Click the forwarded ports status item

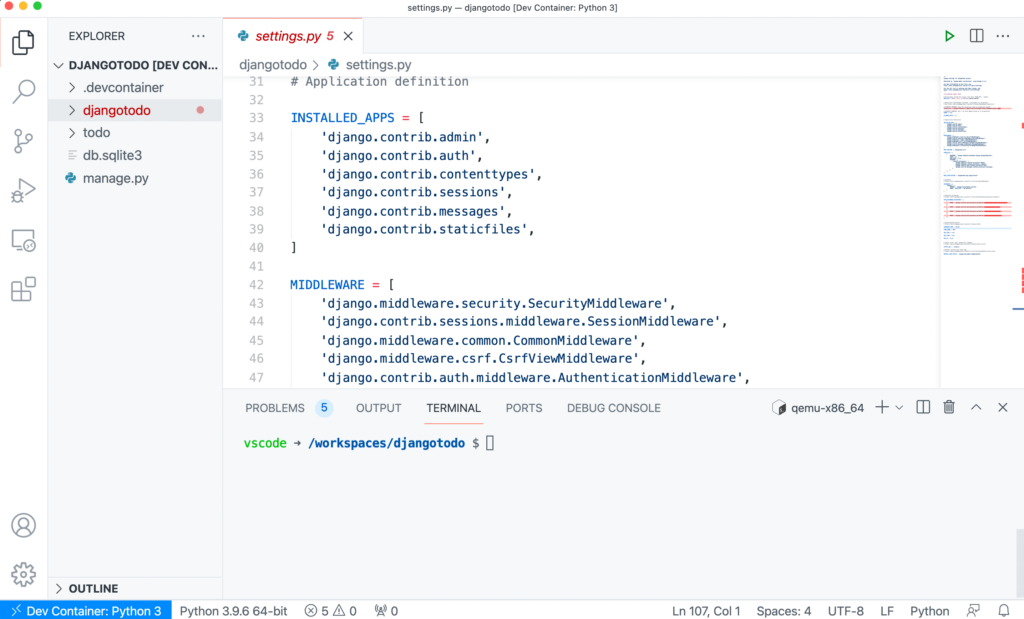pyautogui.click(x=386, y=611)
